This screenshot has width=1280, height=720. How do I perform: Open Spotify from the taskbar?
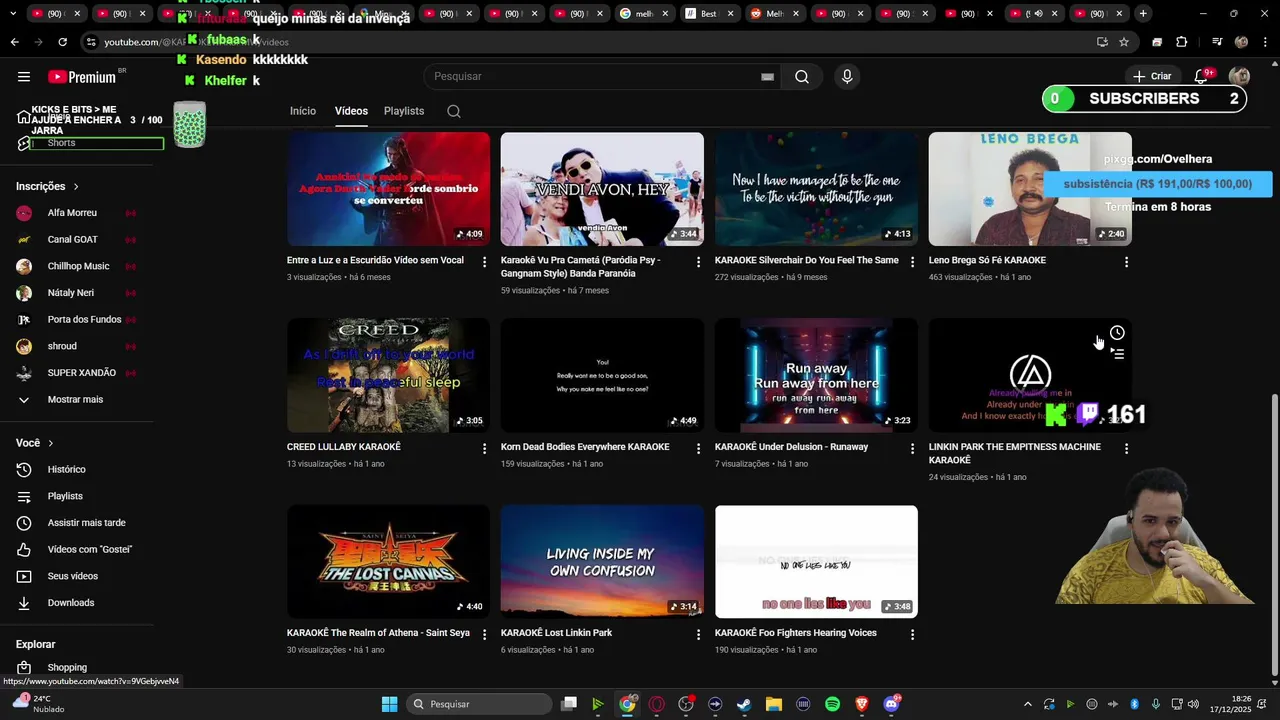[x=832, y=704]
